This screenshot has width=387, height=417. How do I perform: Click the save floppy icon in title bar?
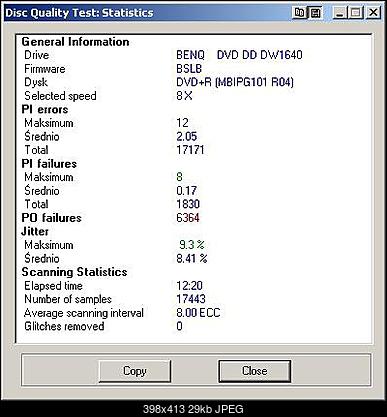coord(315,13)
